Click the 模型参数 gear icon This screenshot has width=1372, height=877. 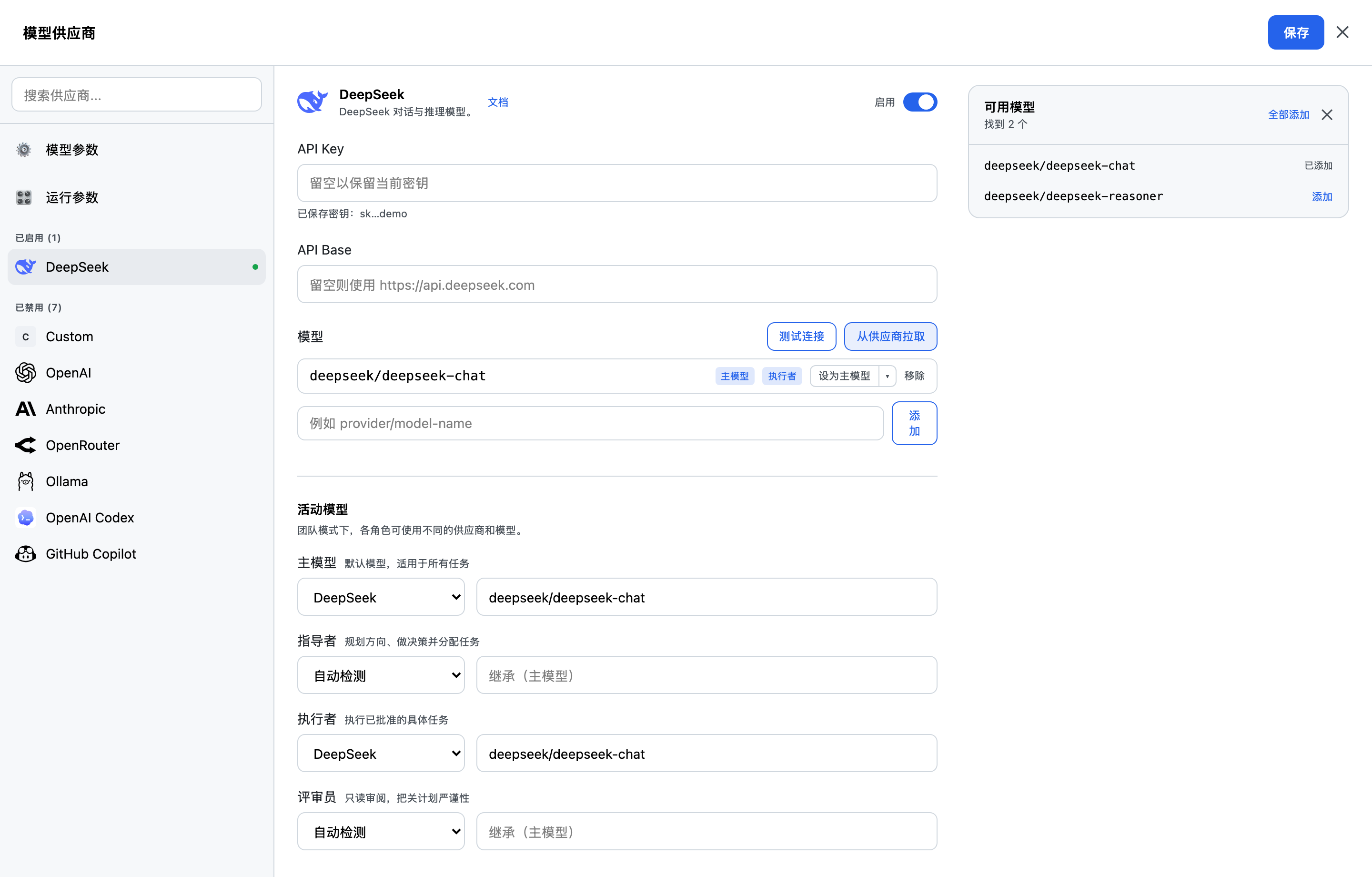(24, 149)
